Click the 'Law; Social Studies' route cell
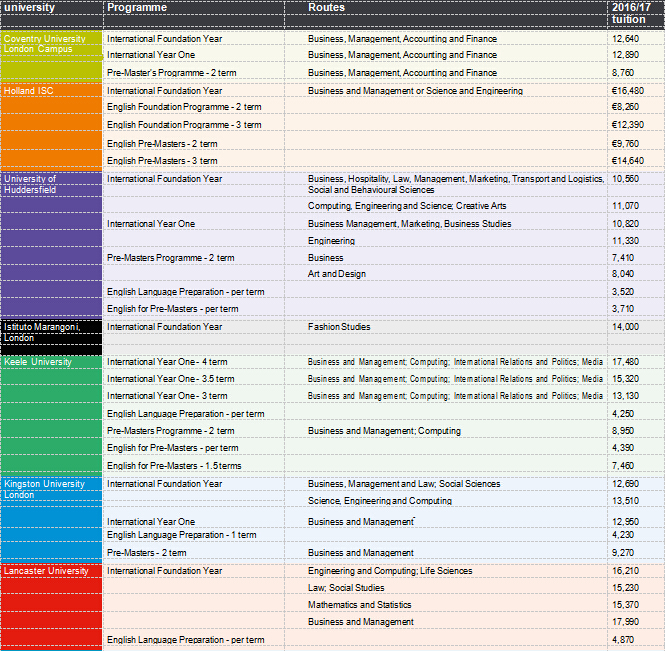665x651 pixels. (x=346, y=588)
